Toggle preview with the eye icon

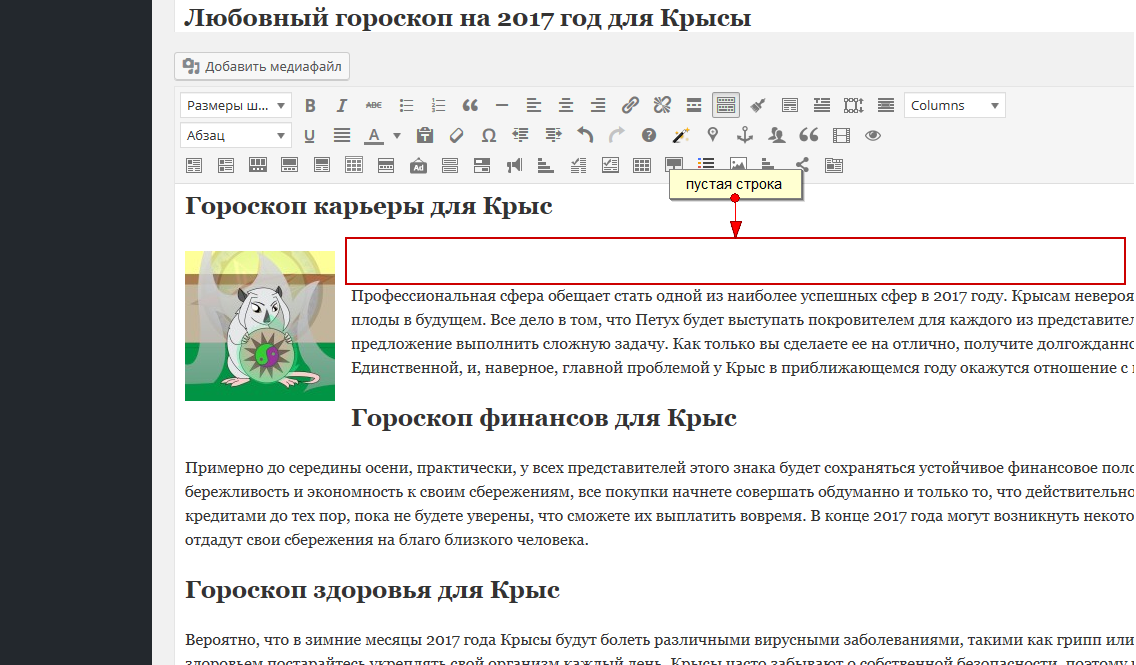[873, 135]
